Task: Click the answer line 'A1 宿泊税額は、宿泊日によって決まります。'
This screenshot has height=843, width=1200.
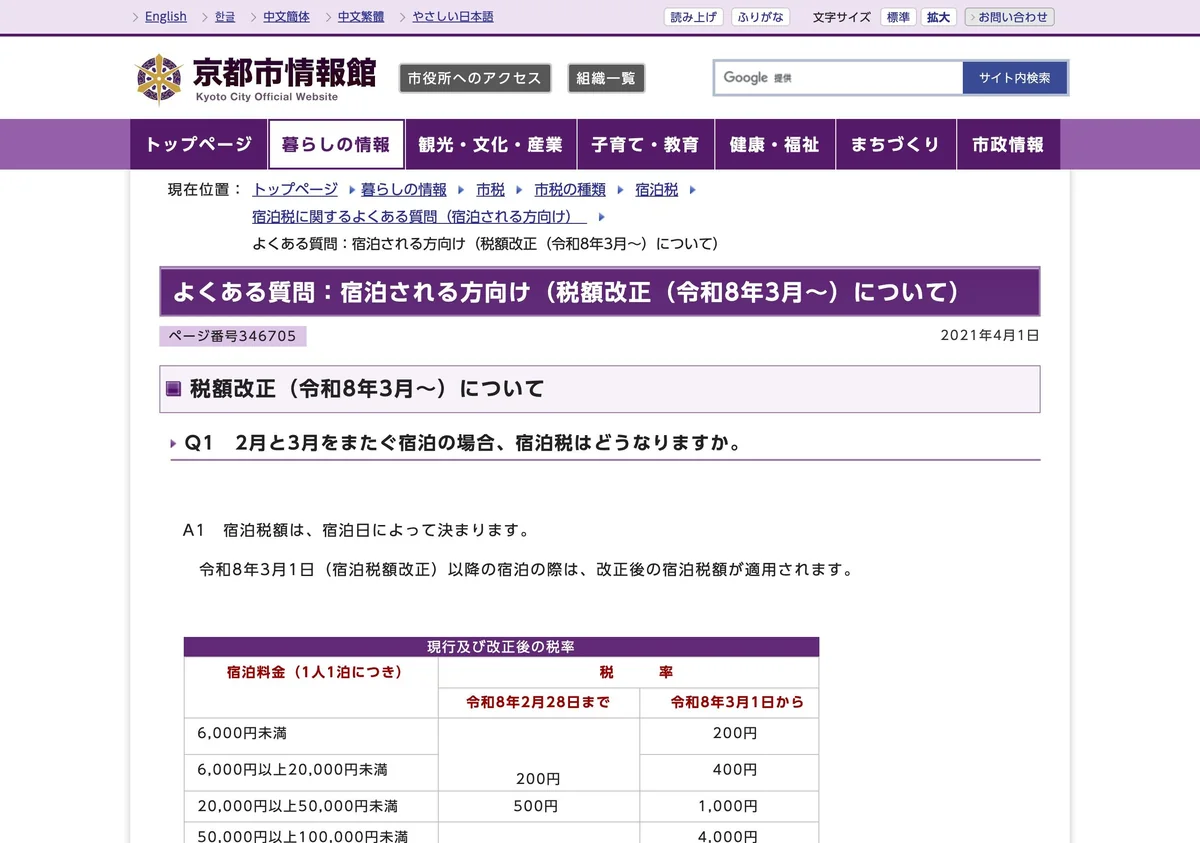Action: [356, 530]
